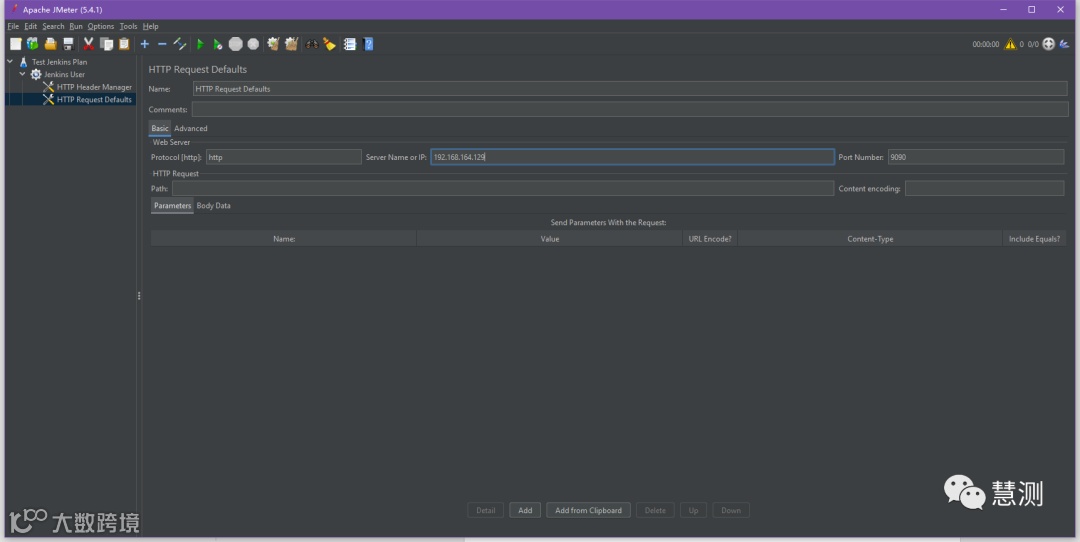Select the Parameters tab
Screen dimensions: 1080x542
point(172,206)
